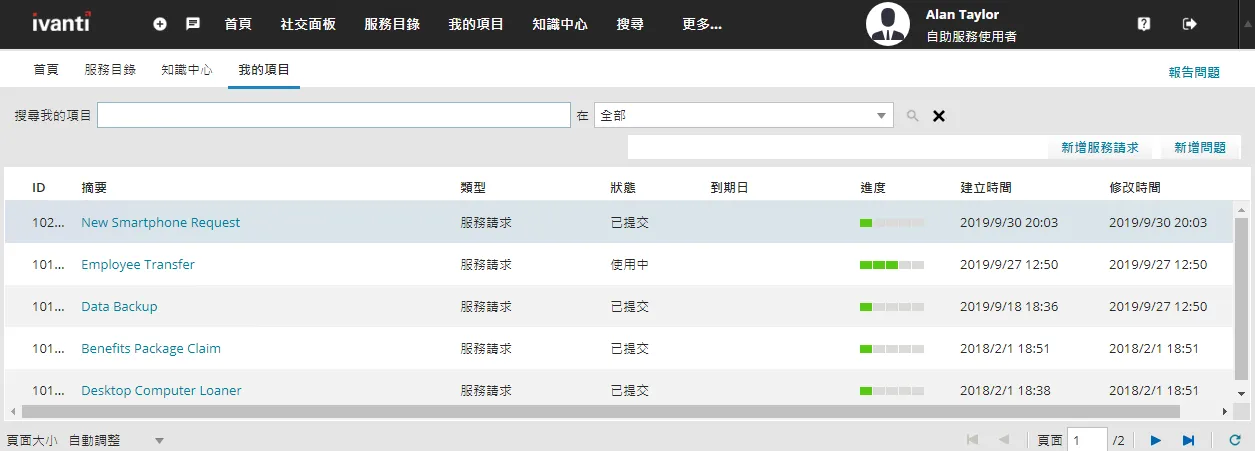Switch to the 服務目錄 sub-tab
Image resolution: width=1255 pixels, height=451 pixels.
[x=110, y=70]
